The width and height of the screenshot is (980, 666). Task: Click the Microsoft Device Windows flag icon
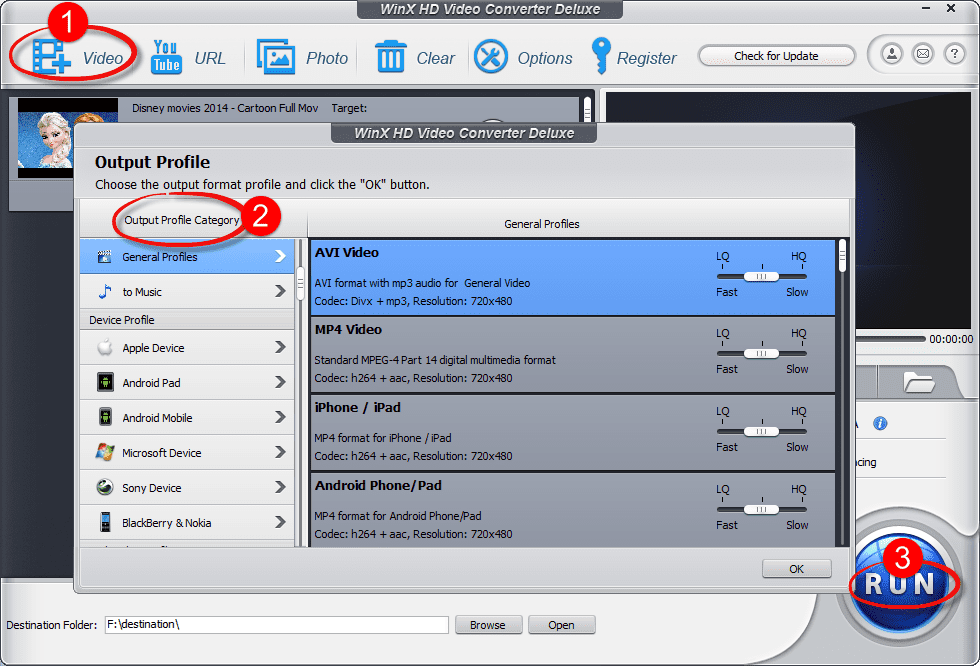coord(105,452)
